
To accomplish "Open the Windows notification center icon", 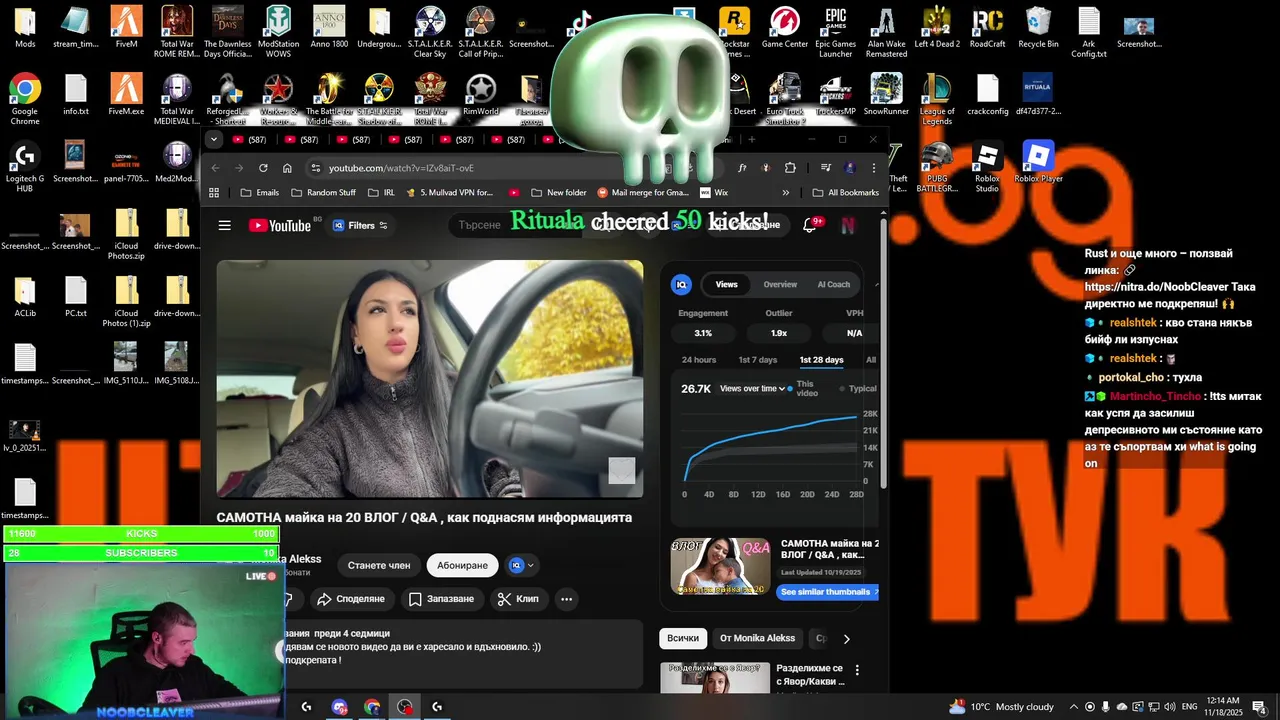I will click(x=1259, y=707).
